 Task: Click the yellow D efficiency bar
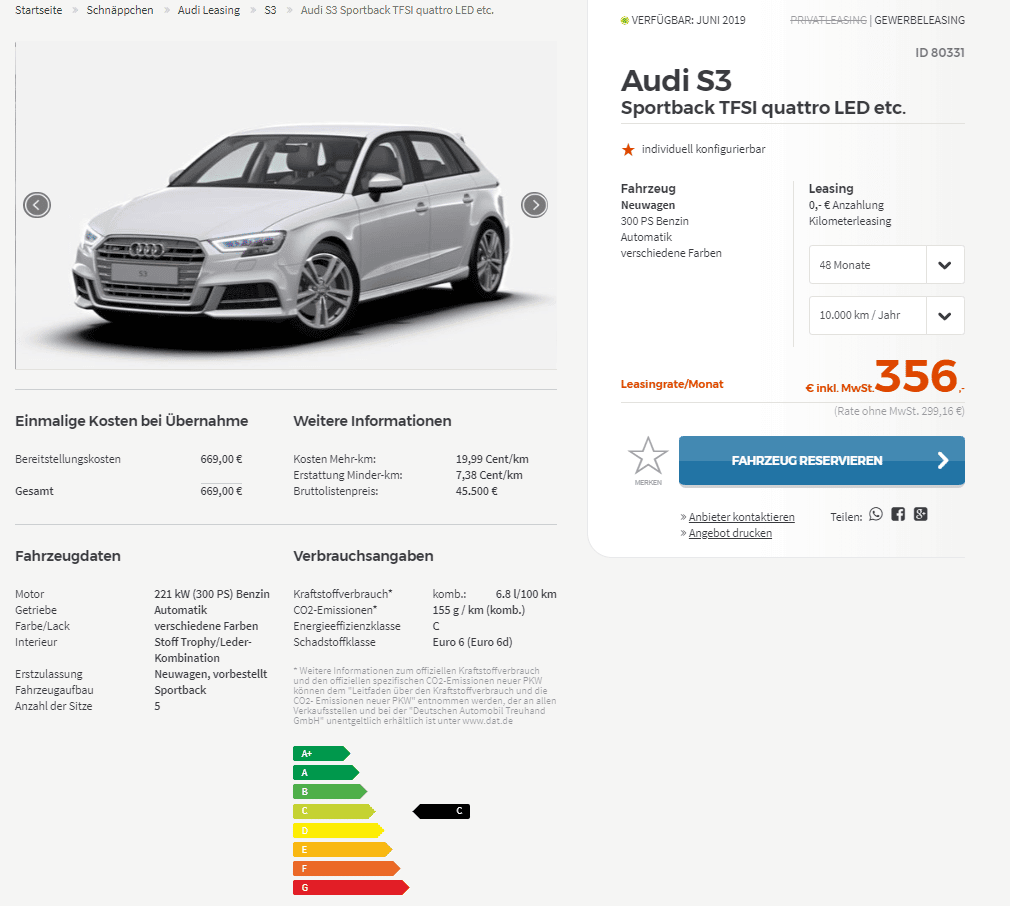point(338,831)
